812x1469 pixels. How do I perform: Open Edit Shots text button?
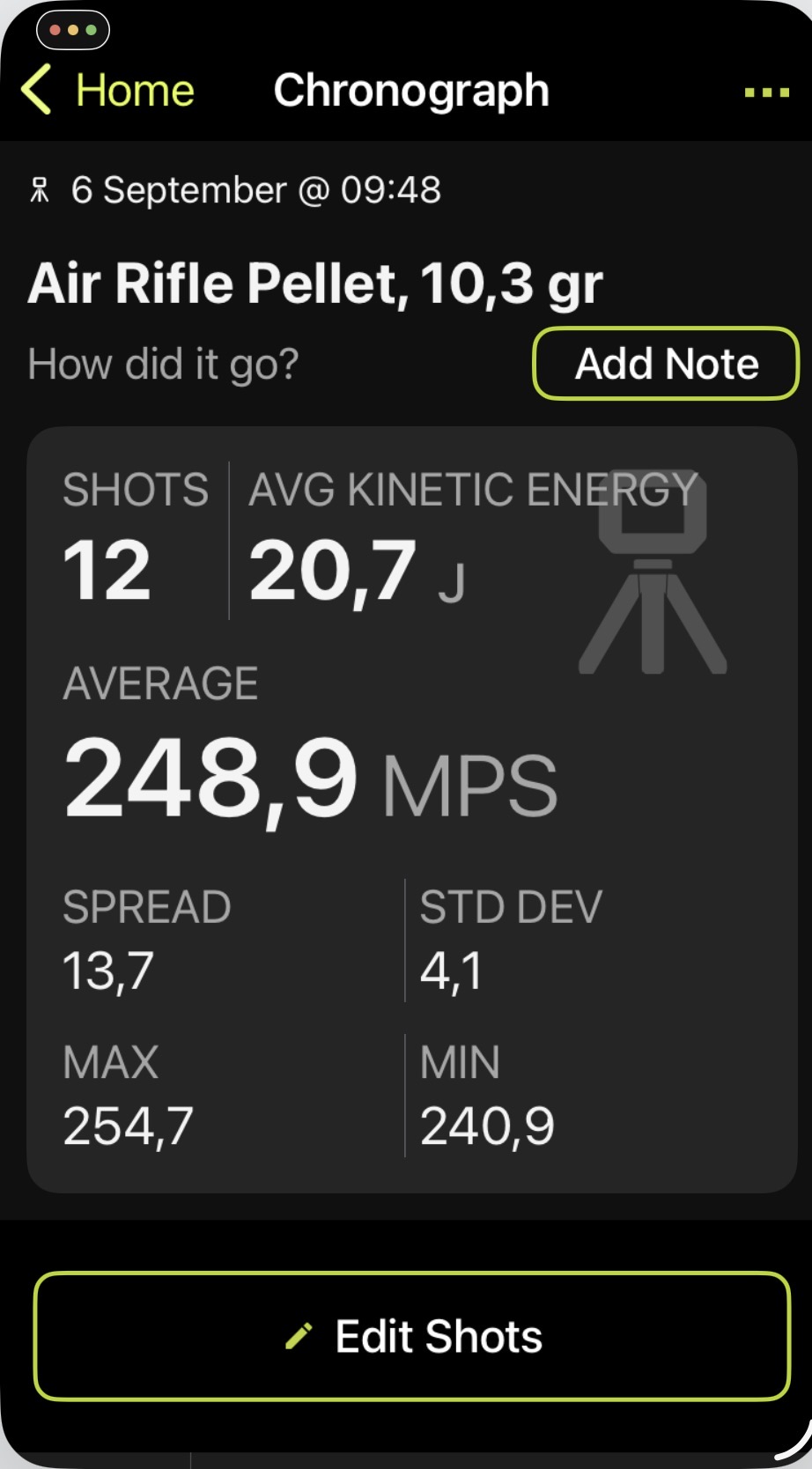(x=439, y=1336)
